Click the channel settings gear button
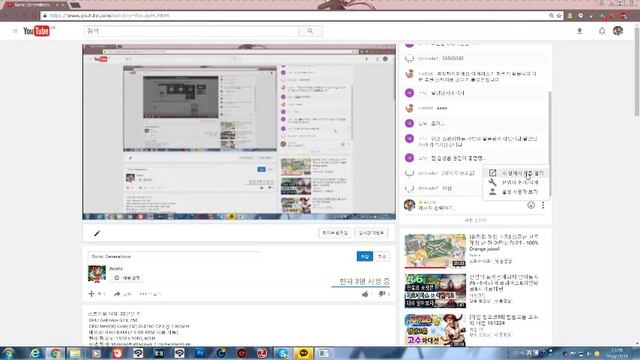Image resolution: width=640 pixels, height=360 pixels. (128, 278)
